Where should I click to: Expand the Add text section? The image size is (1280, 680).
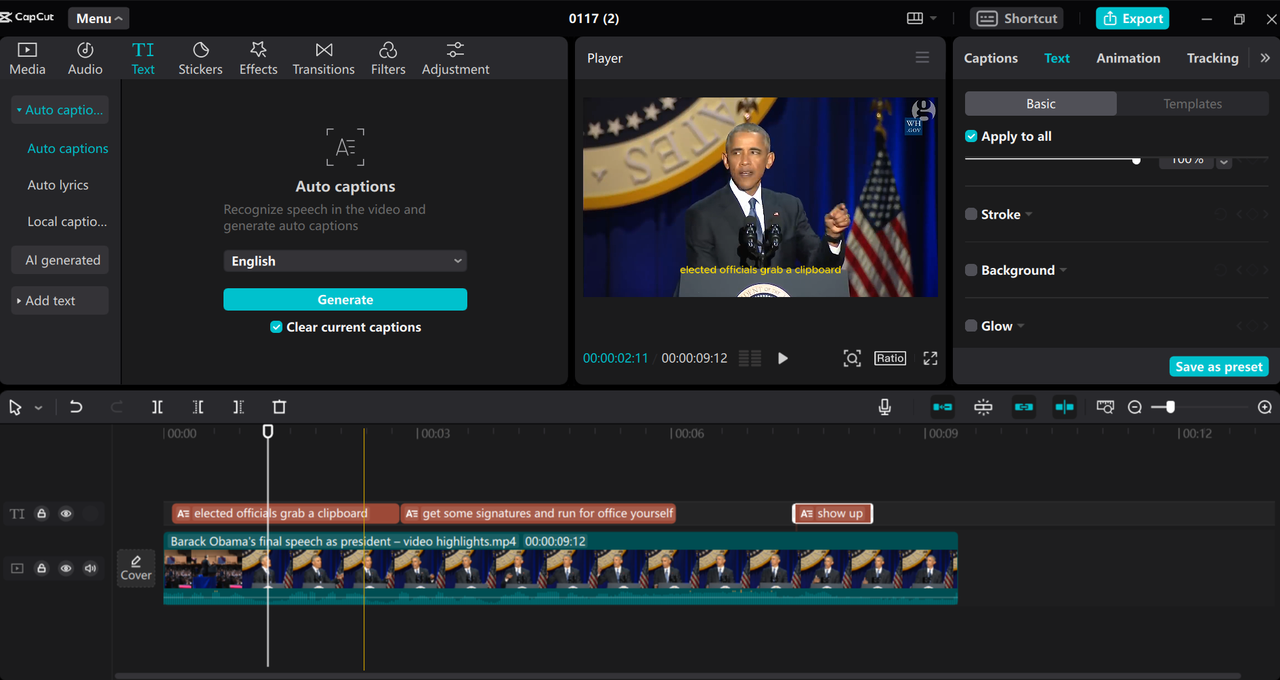(x=60, y=300)
